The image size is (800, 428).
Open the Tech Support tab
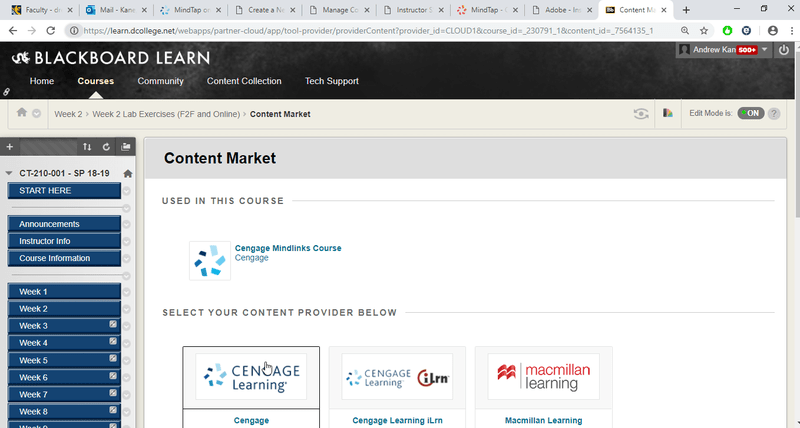point(332,81)
